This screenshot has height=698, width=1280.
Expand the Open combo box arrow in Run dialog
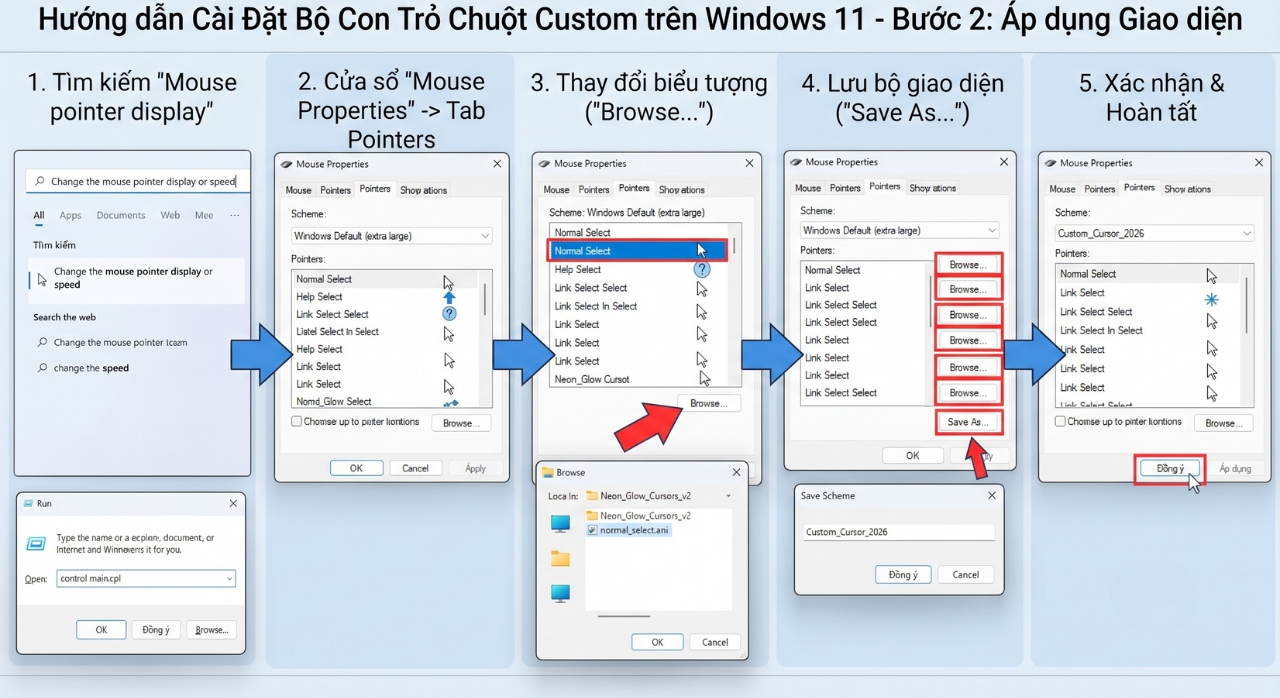click(230, 579)
